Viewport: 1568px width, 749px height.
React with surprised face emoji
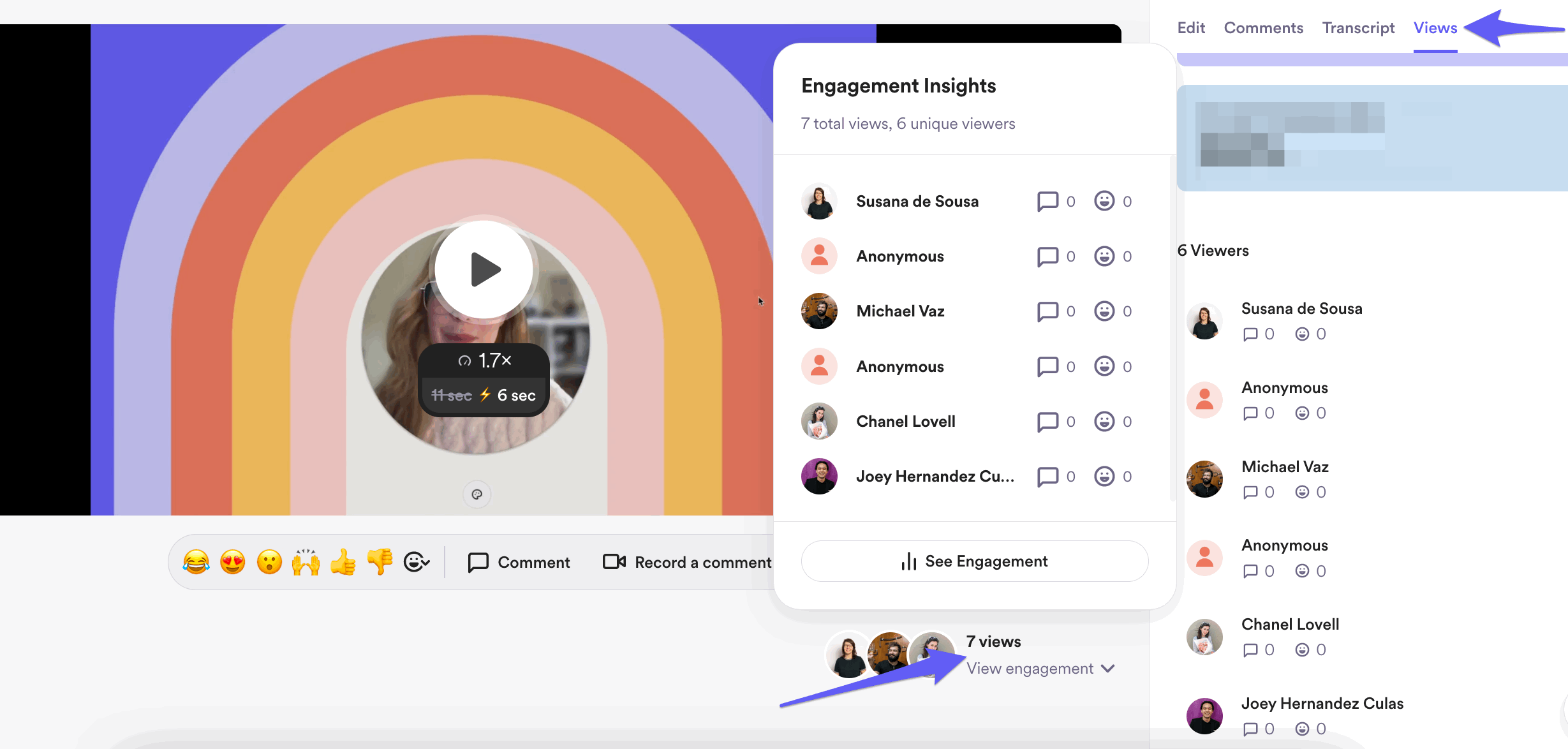[269, 562]
